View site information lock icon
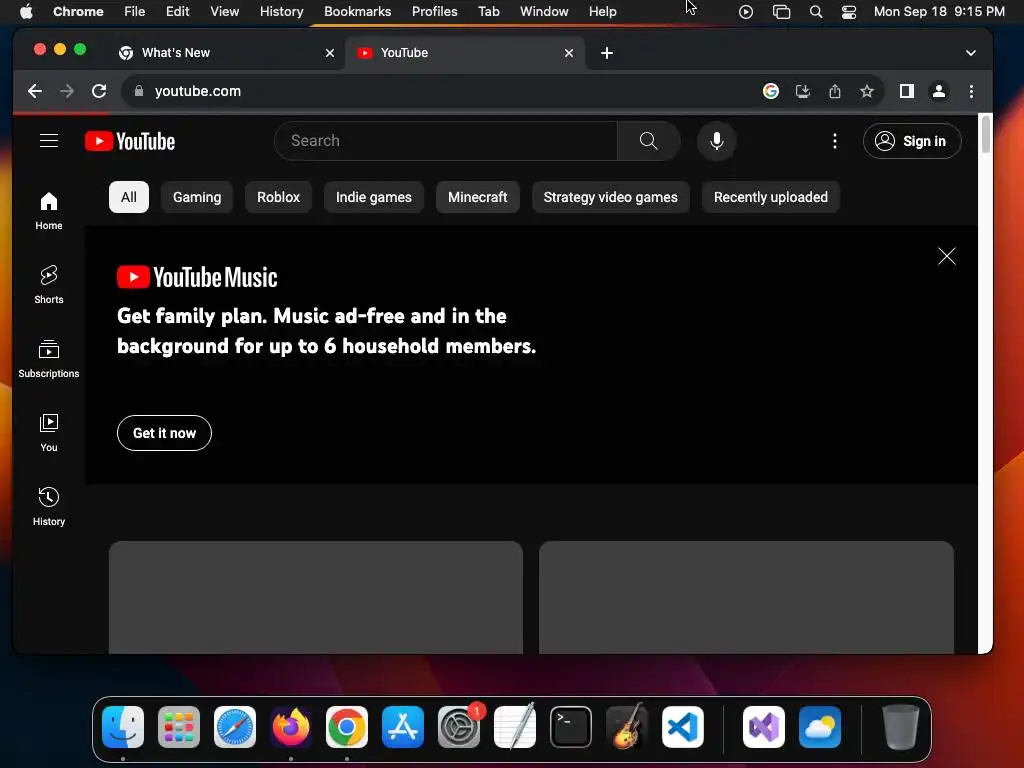 [x=138, y=91]
